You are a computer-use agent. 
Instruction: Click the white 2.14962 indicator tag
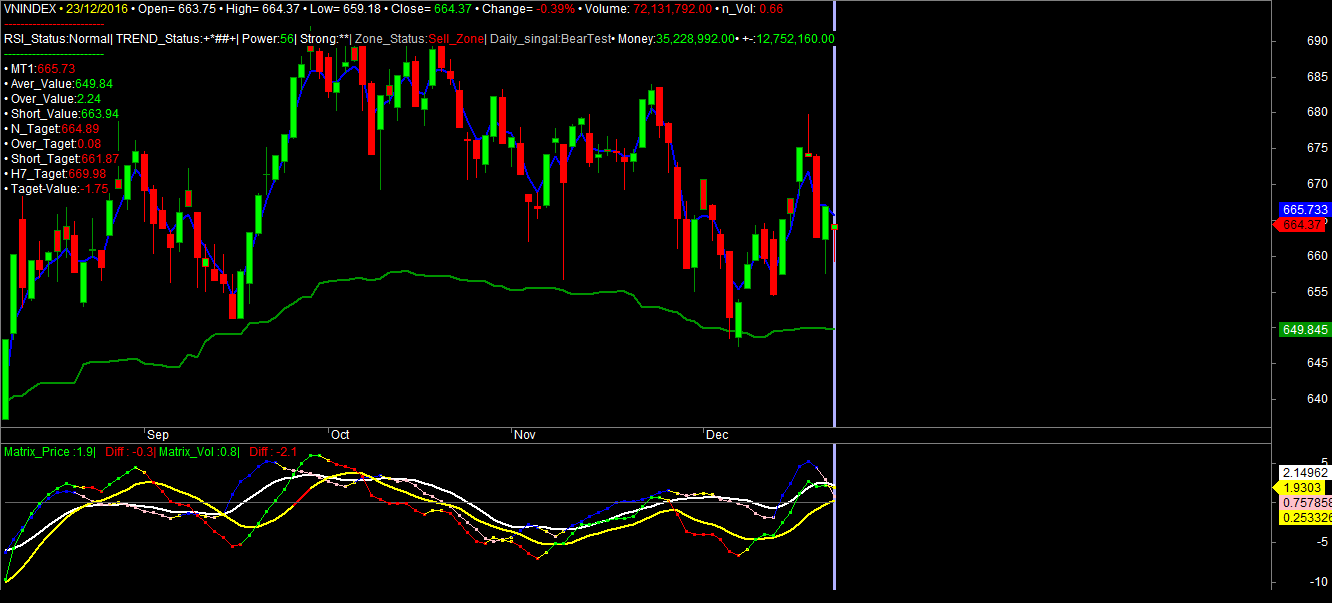1304,472
